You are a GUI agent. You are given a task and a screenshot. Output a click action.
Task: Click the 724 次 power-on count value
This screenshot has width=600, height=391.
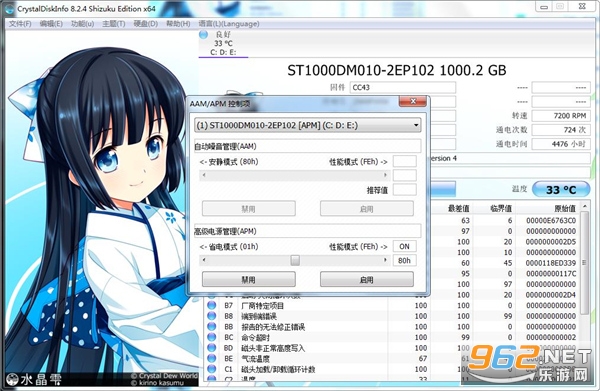point(561,130)
